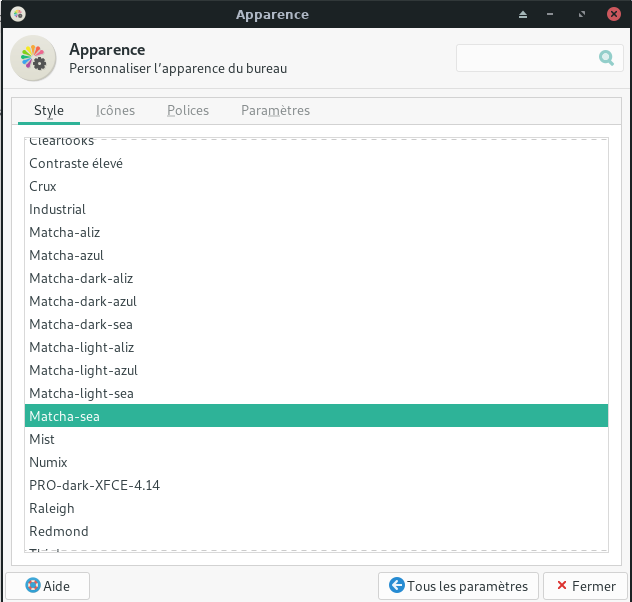This screenshot has width=632, height=602.
Task: Pick the PRO-dark-XFCE-4.14 theme
Action: coord(94,485)
